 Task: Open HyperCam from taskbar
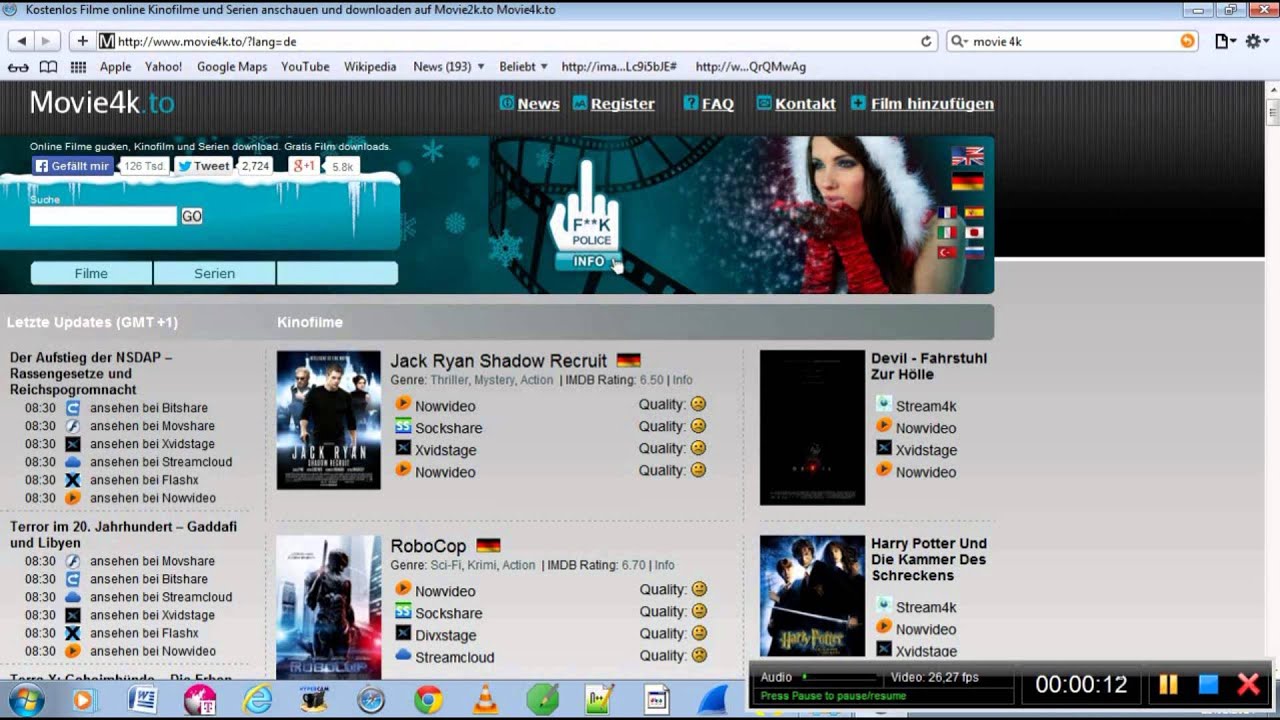point(314,700)
